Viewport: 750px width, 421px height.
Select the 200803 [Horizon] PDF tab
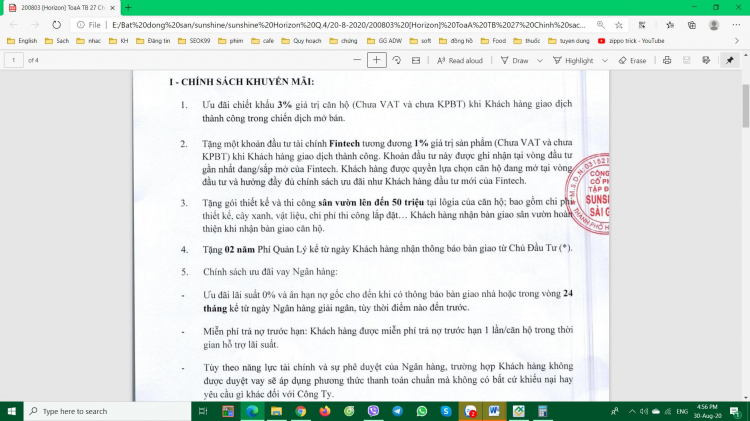coord(60,8)
